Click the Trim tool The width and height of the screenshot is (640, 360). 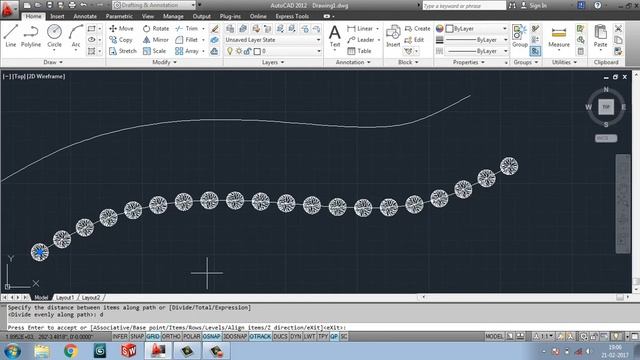pyautogui.click(x=187, y=29)
